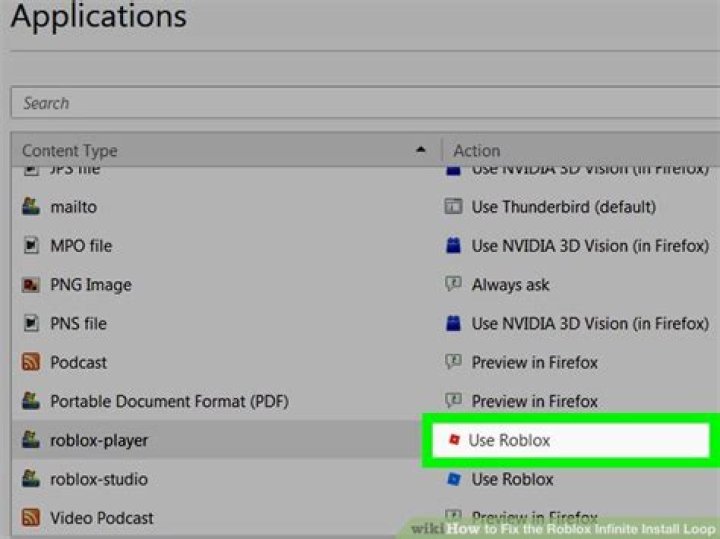Click the red Roblox icon in highlighted row
Viewport: 720px width, 539px height.
[455, 441]
